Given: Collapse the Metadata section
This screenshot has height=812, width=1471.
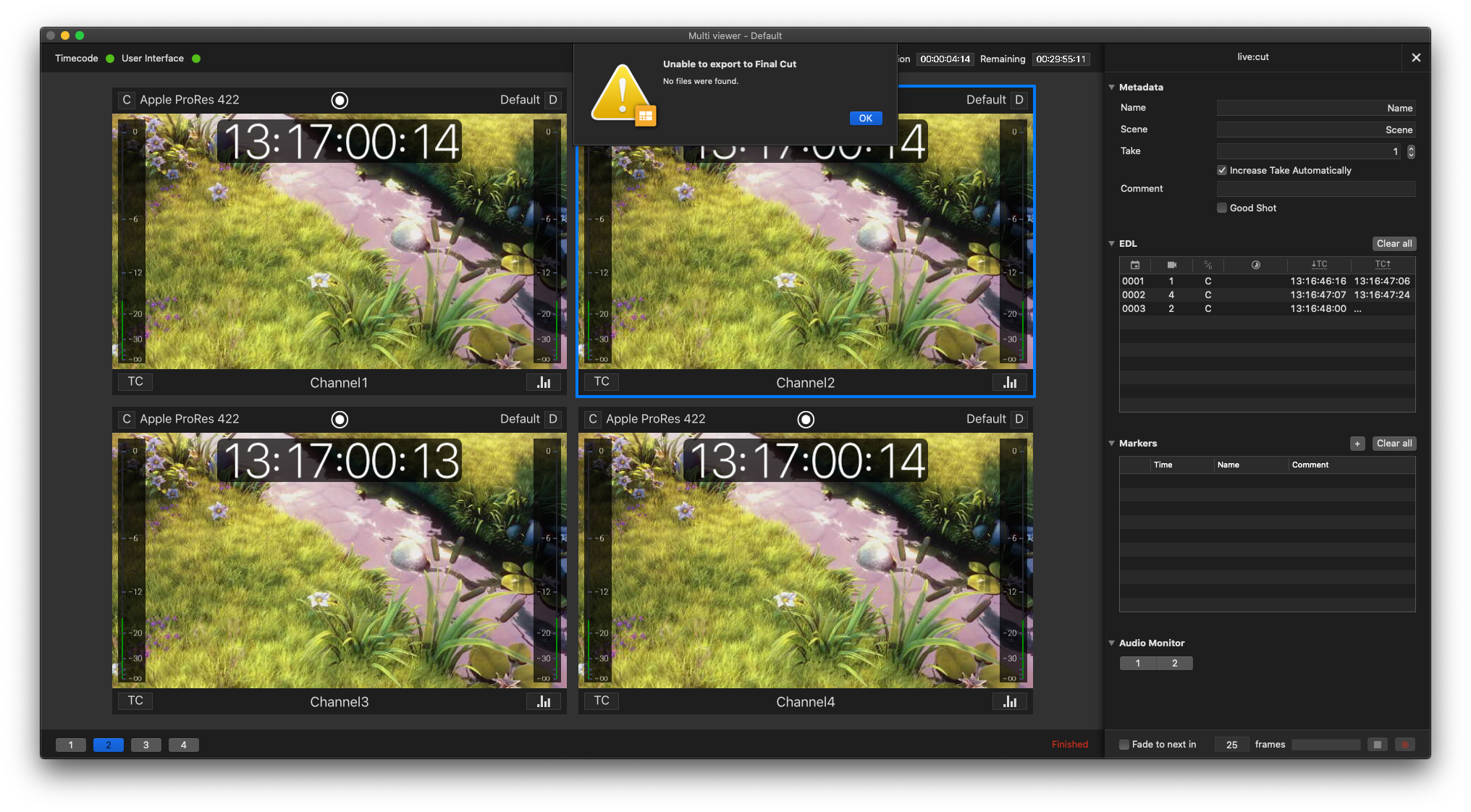Looking at the screenshot, I should (x=1112, y=88).
